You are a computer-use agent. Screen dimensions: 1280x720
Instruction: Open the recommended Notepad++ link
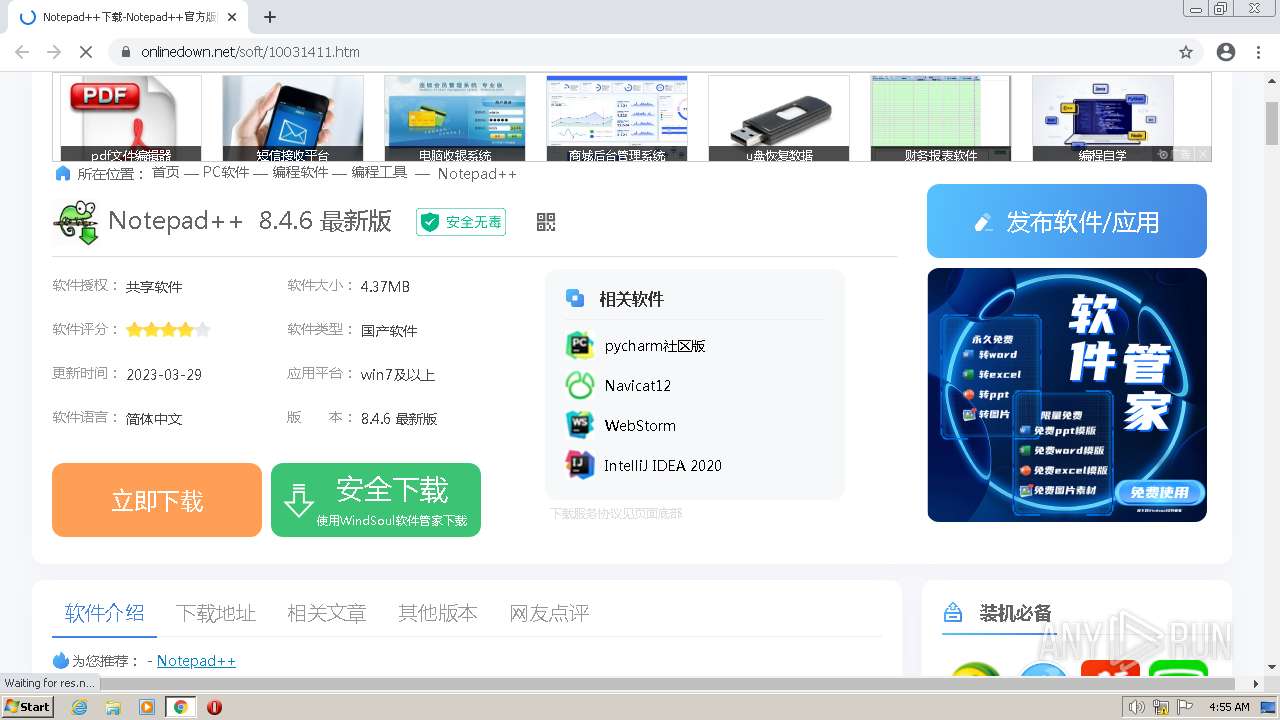196,661
